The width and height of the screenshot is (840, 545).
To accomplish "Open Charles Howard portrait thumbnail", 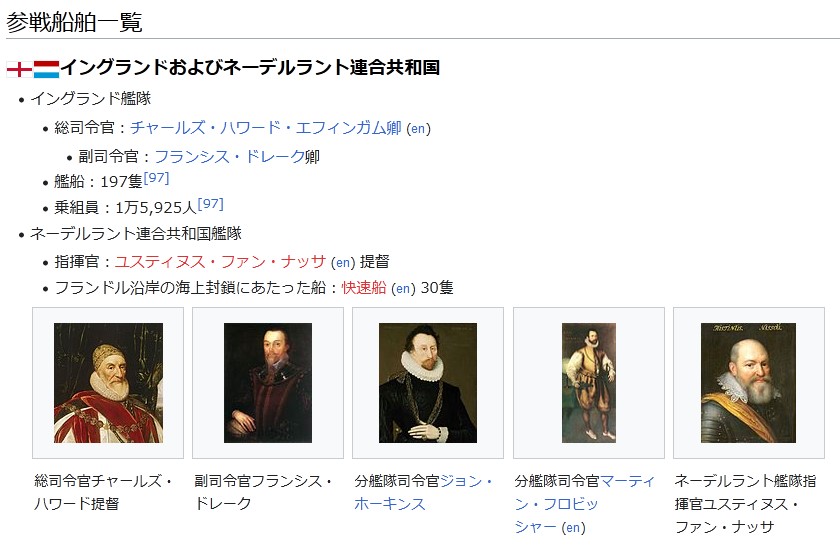I will tap(108, 383).
